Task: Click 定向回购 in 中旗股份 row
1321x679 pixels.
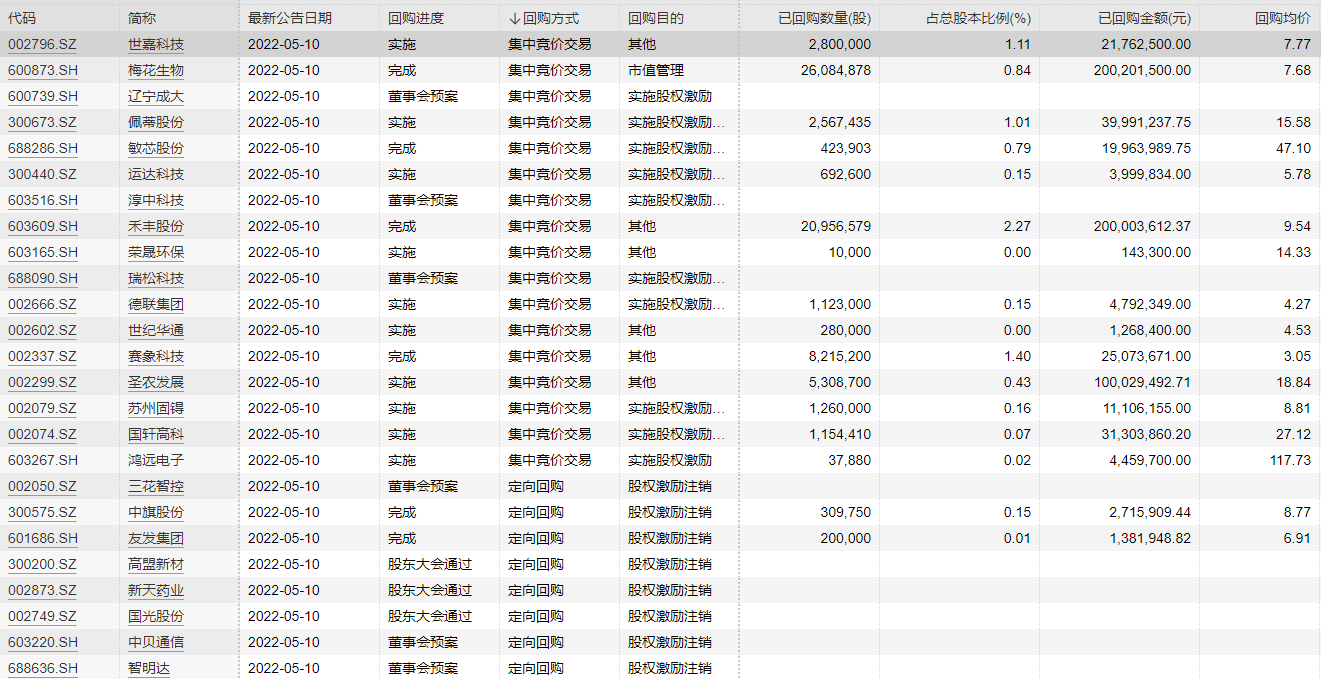Action: click(536, 512)
